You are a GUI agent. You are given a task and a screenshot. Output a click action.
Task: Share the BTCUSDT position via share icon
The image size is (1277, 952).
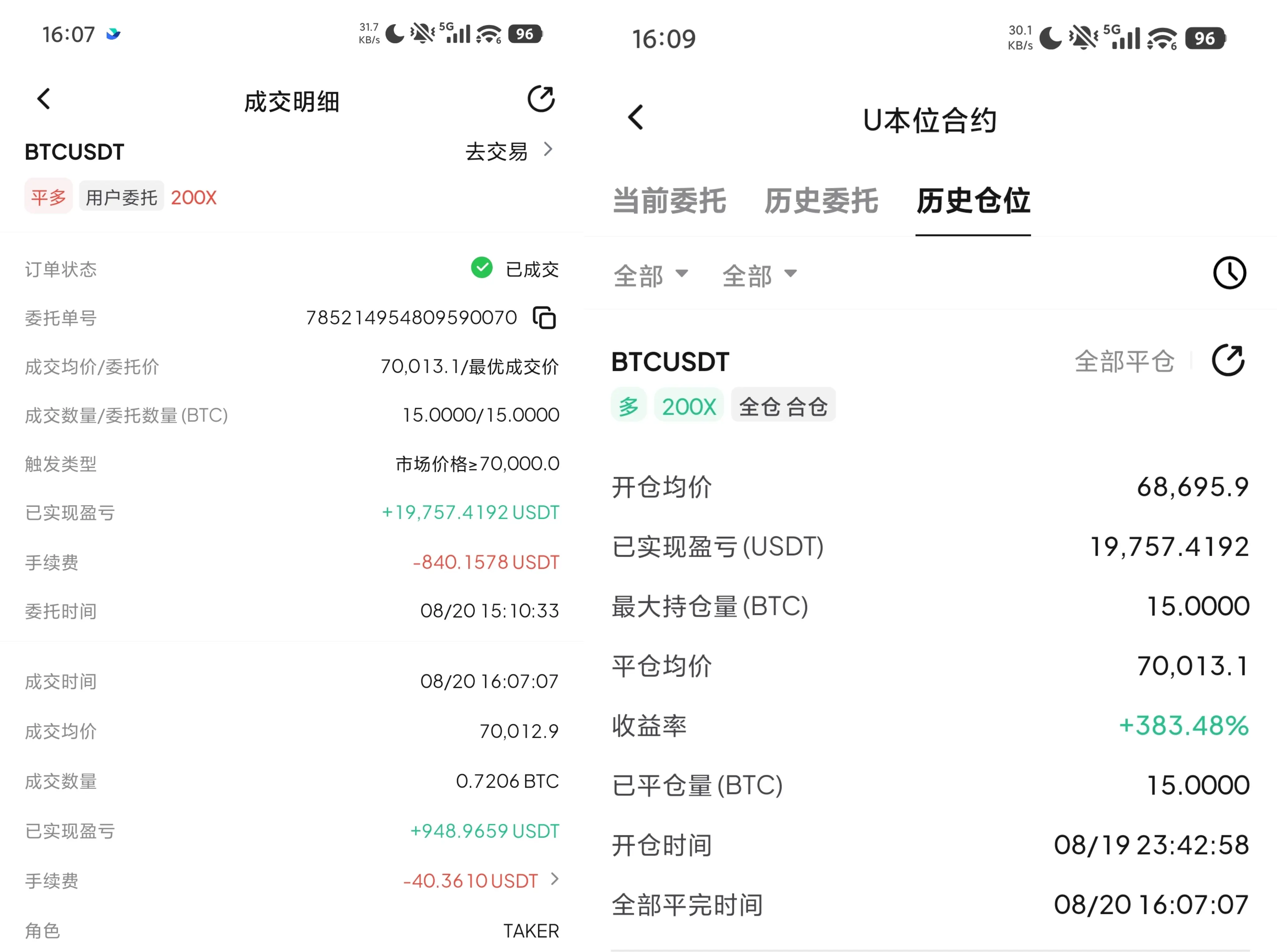coord(1228,361)
